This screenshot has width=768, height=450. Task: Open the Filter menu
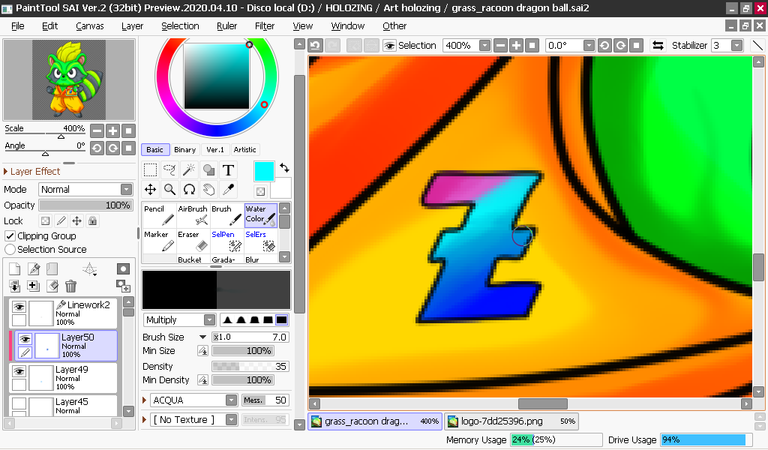point(264,26)
